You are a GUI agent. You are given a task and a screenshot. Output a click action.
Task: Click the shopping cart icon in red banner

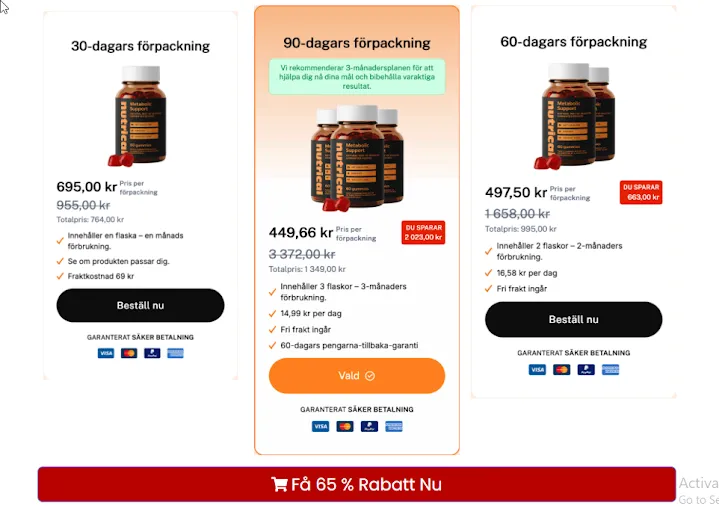click(x=279, y=484)
